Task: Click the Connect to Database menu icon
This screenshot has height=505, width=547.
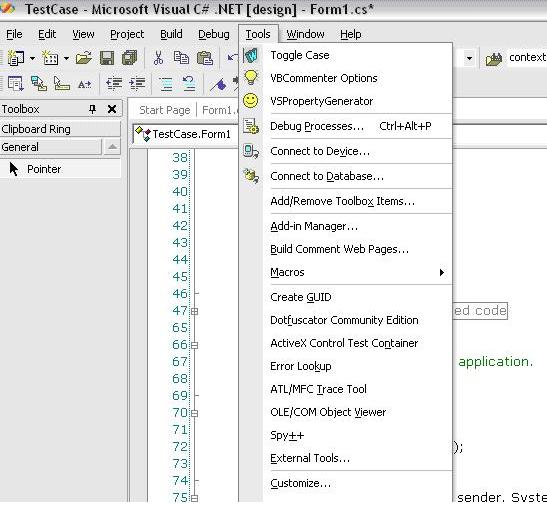Action: click(x=251, y=176)
